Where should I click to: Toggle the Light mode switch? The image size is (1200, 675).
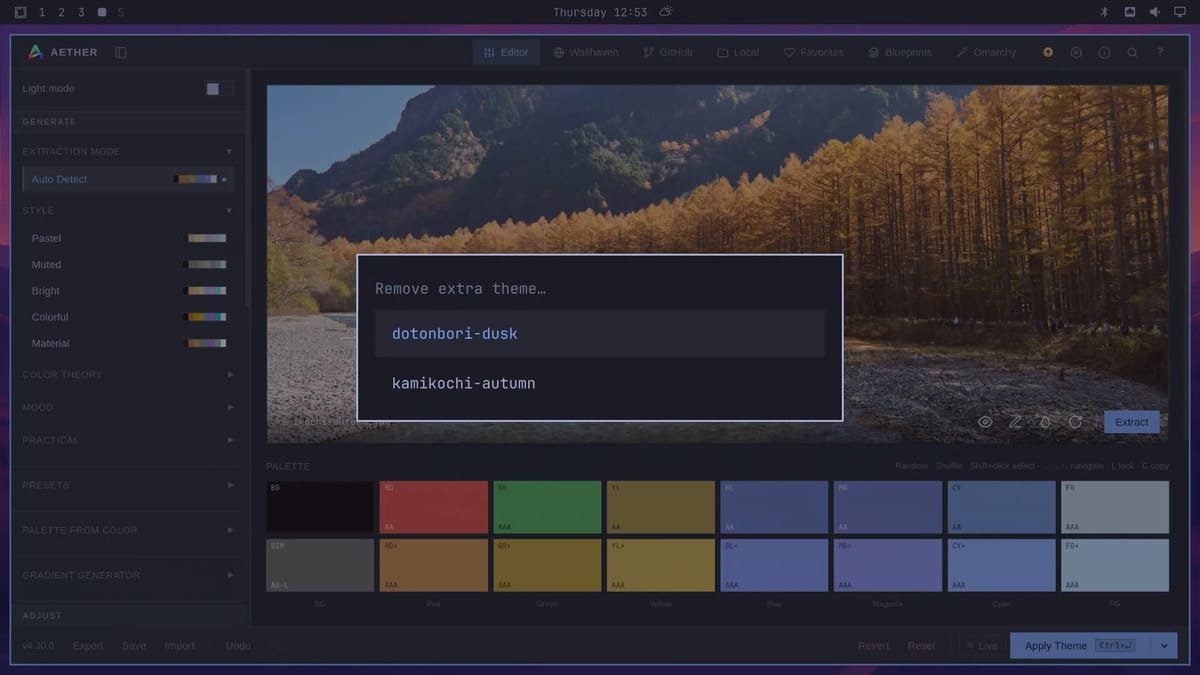tap(220, 88)
